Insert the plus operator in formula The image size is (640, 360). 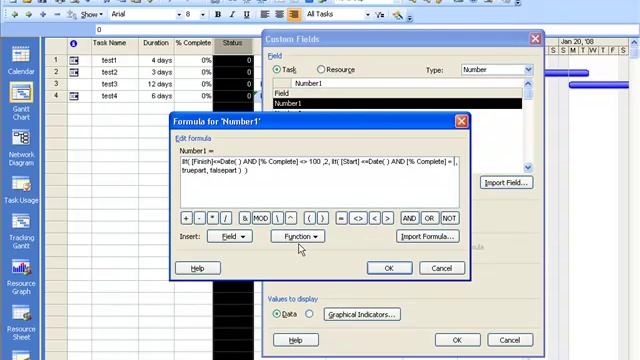[x=186, y=218]
